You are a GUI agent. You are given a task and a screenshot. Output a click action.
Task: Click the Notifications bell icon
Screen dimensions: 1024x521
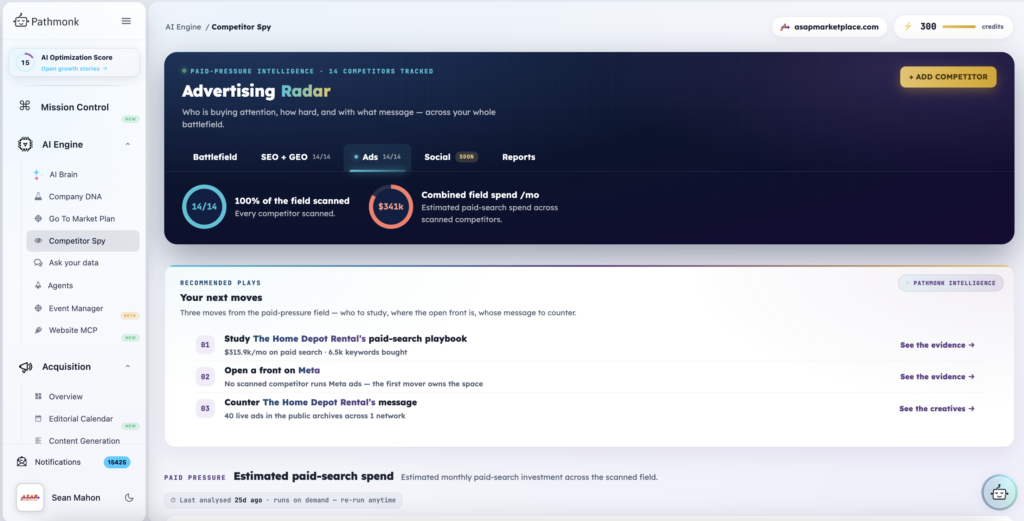pyautogui.click(x=22, y=462)
